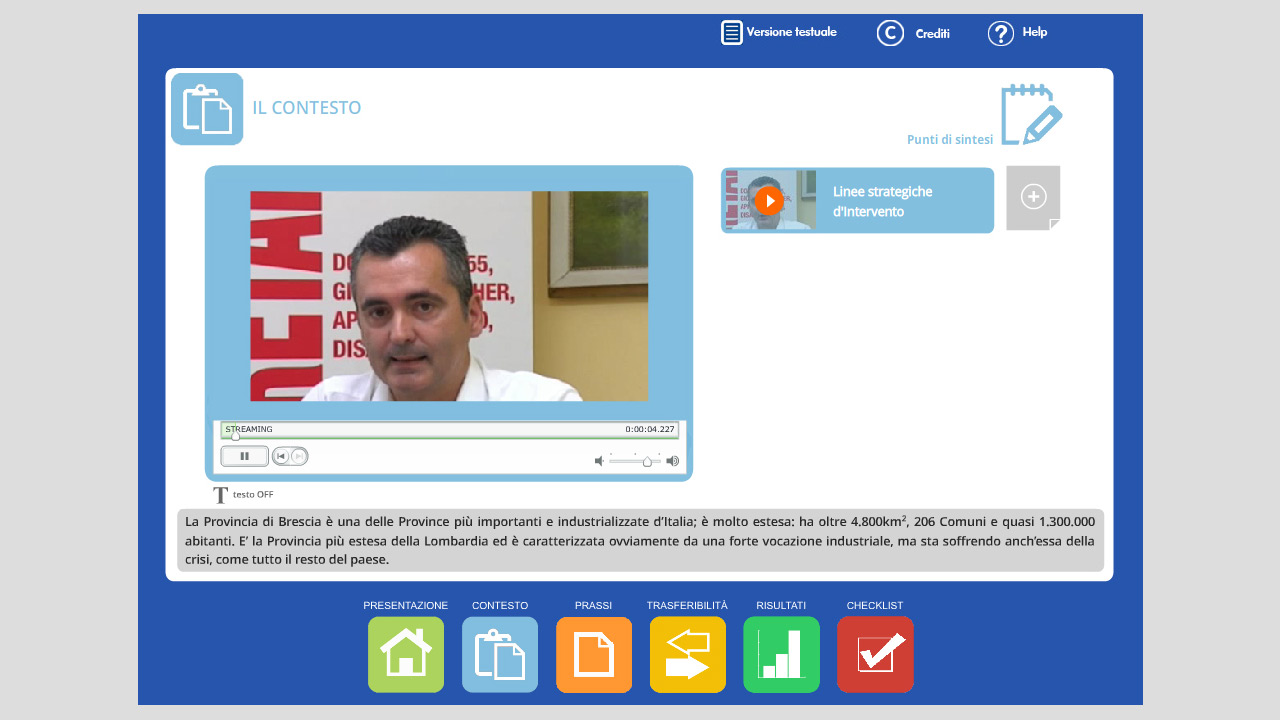Open the Trasferibilità arrows icon
1280x720 pixels.
click(x=687, y=654)
